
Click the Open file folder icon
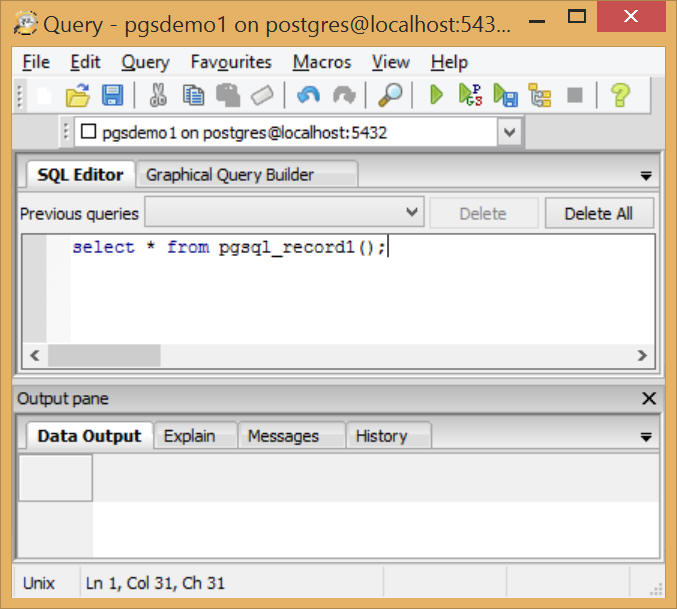pyautogui.click(x=77, y=96)
